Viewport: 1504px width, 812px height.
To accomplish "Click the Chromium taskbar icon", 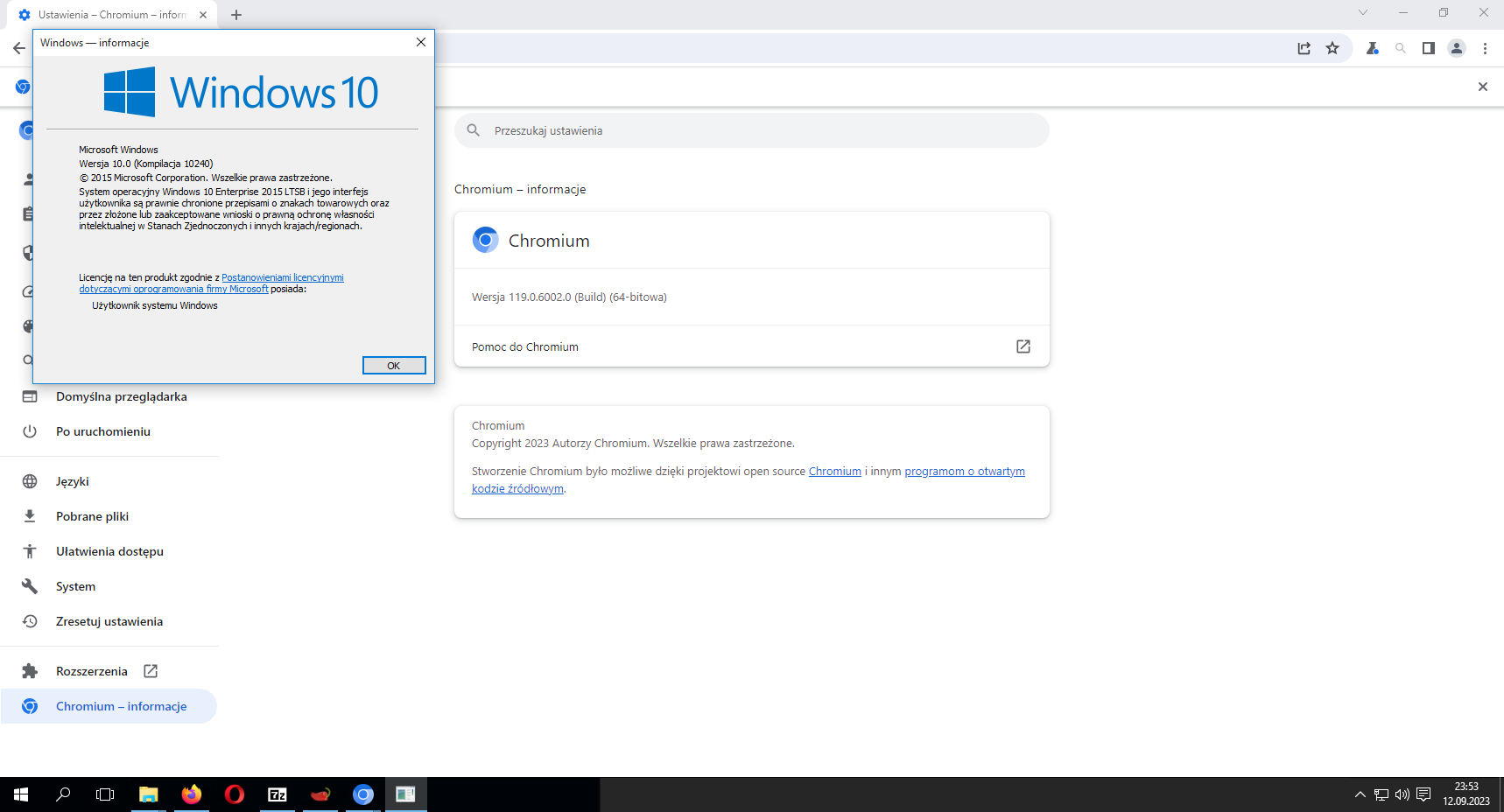I will (x=363, y=794).
